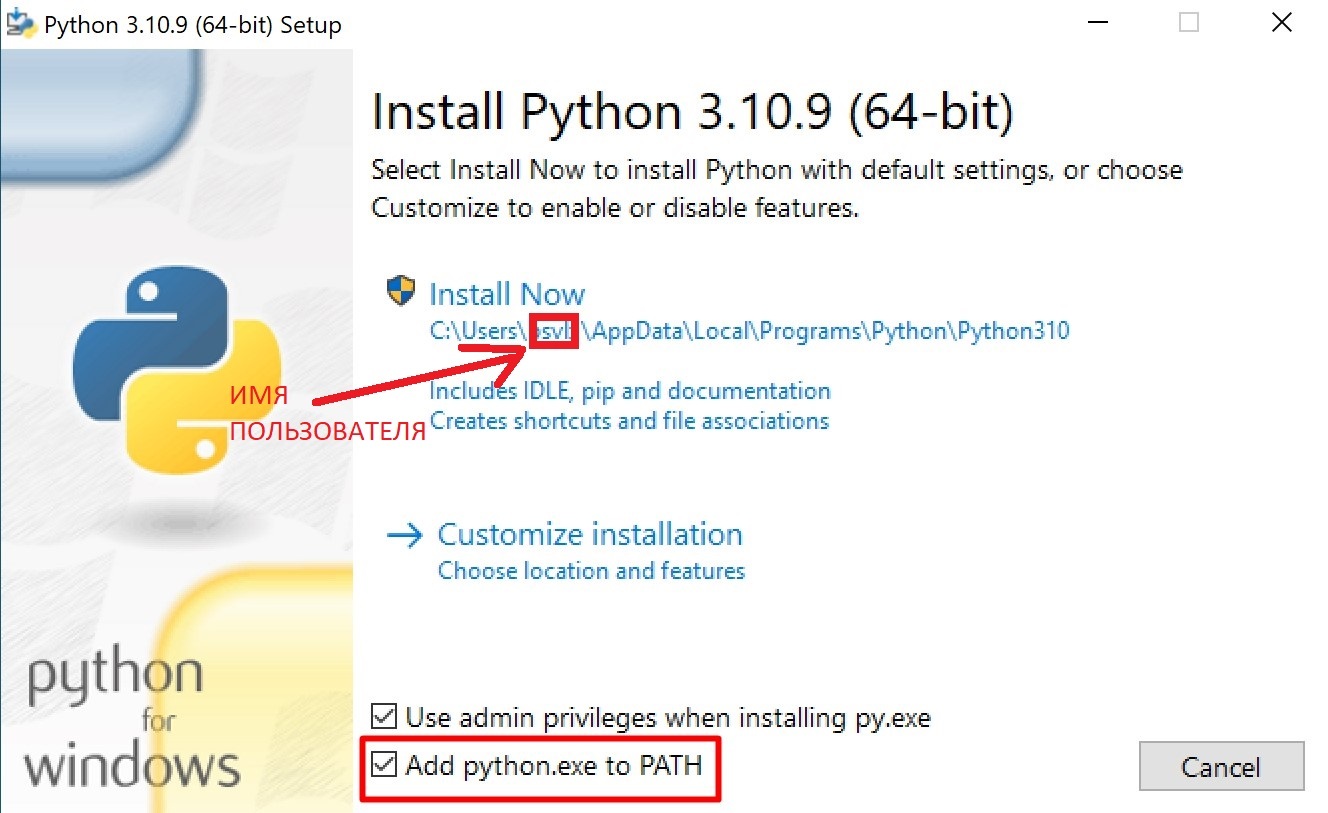Screen dimensions: 1328x813
Task: Click the Install Python 3.10.9 (64-bit) heading
Action: coord(693,113)
